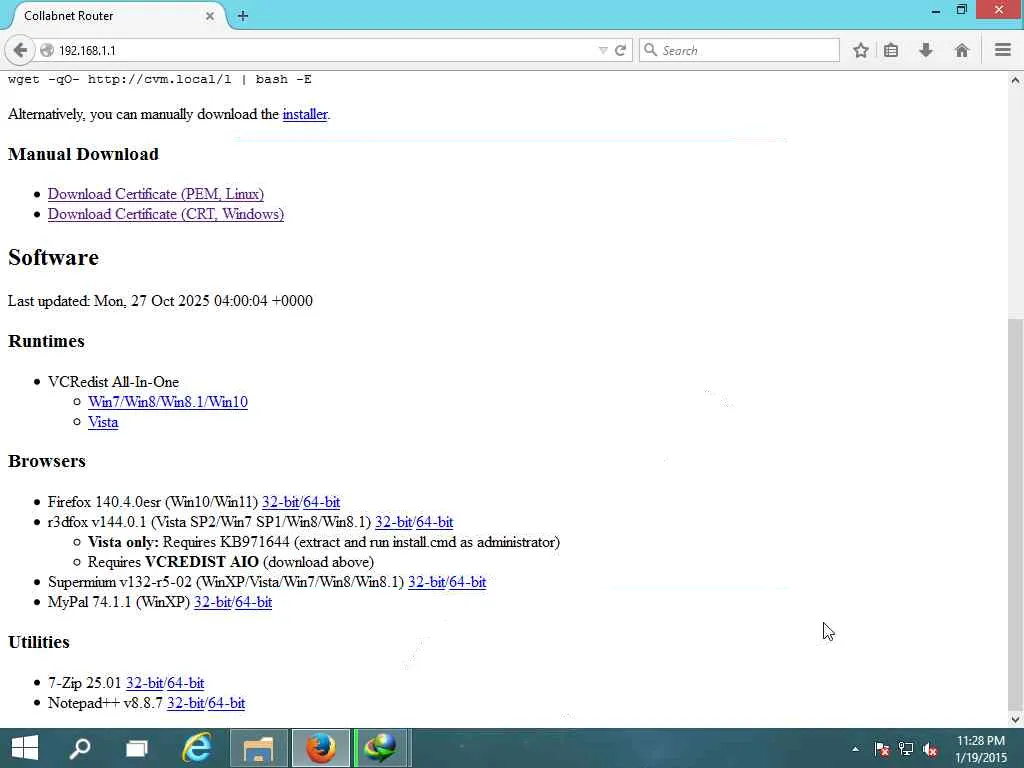Viewport: 1024px width, 768px height.
Task: Click the Manual Download heading
Action: click(x=84, y=154)
